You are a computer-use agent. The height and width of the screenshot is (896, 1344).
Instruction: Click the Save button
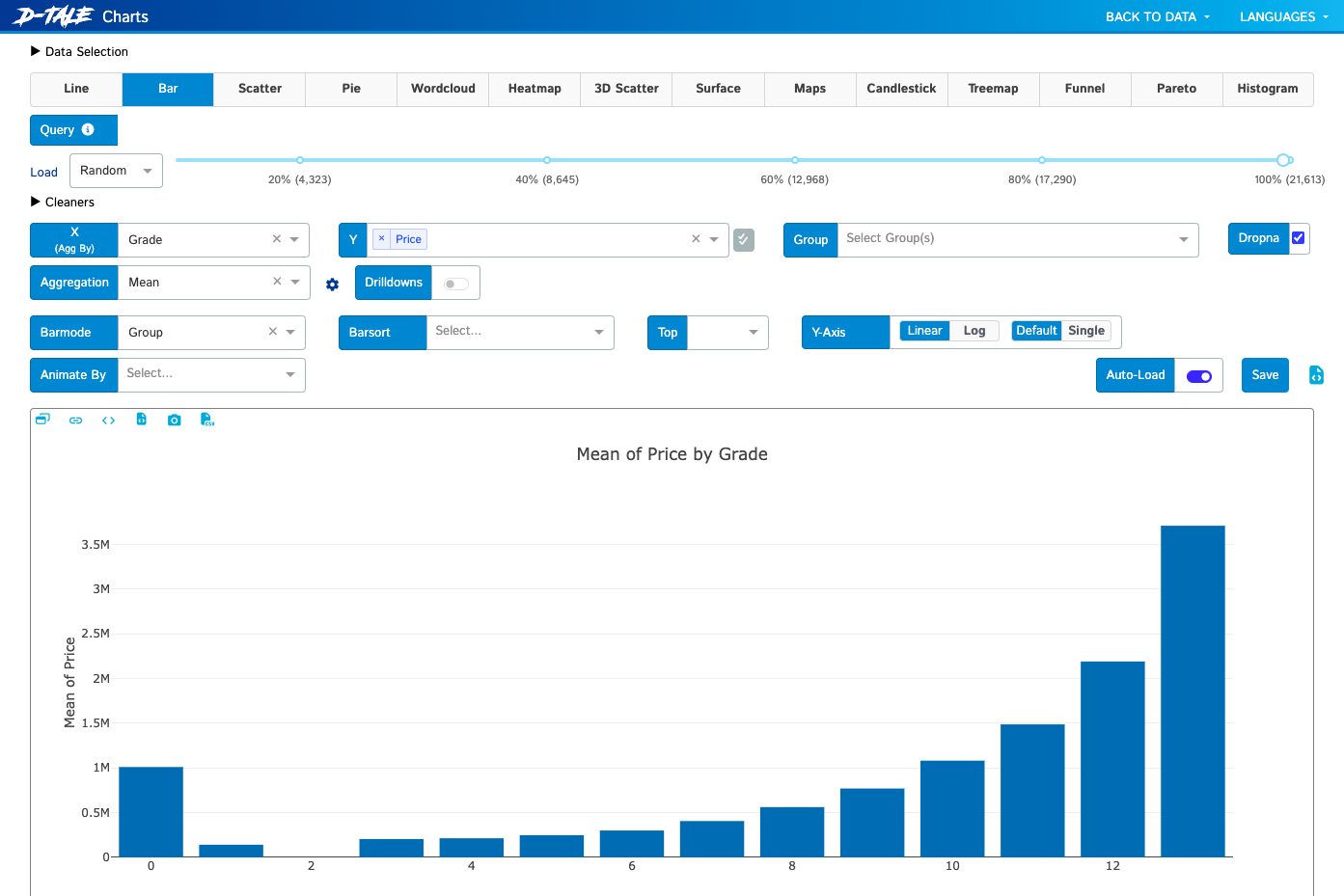click(1265, 375)
